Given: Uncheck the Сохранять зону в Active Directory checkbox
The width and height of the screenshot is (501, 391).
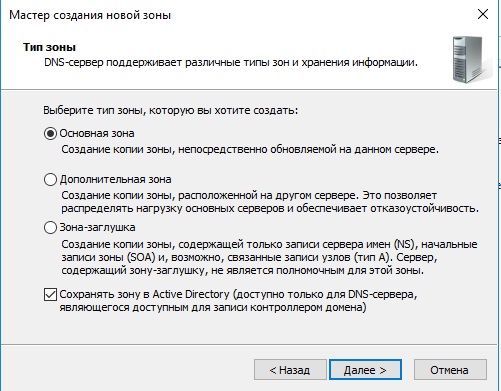Looking at the screenshot, I should [x=50, y=295].
